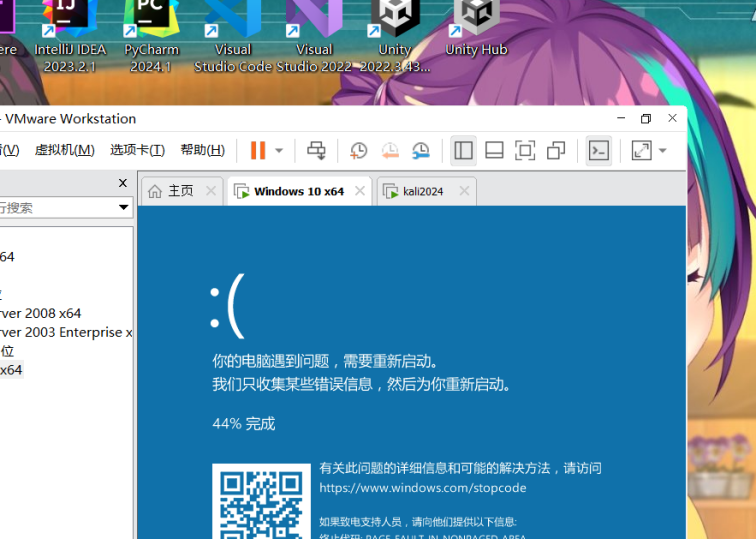The width and height of the screenshot is (756, 539).
Task: Pause the virtual machine with the orange pause button
Action: coord(258,150)
